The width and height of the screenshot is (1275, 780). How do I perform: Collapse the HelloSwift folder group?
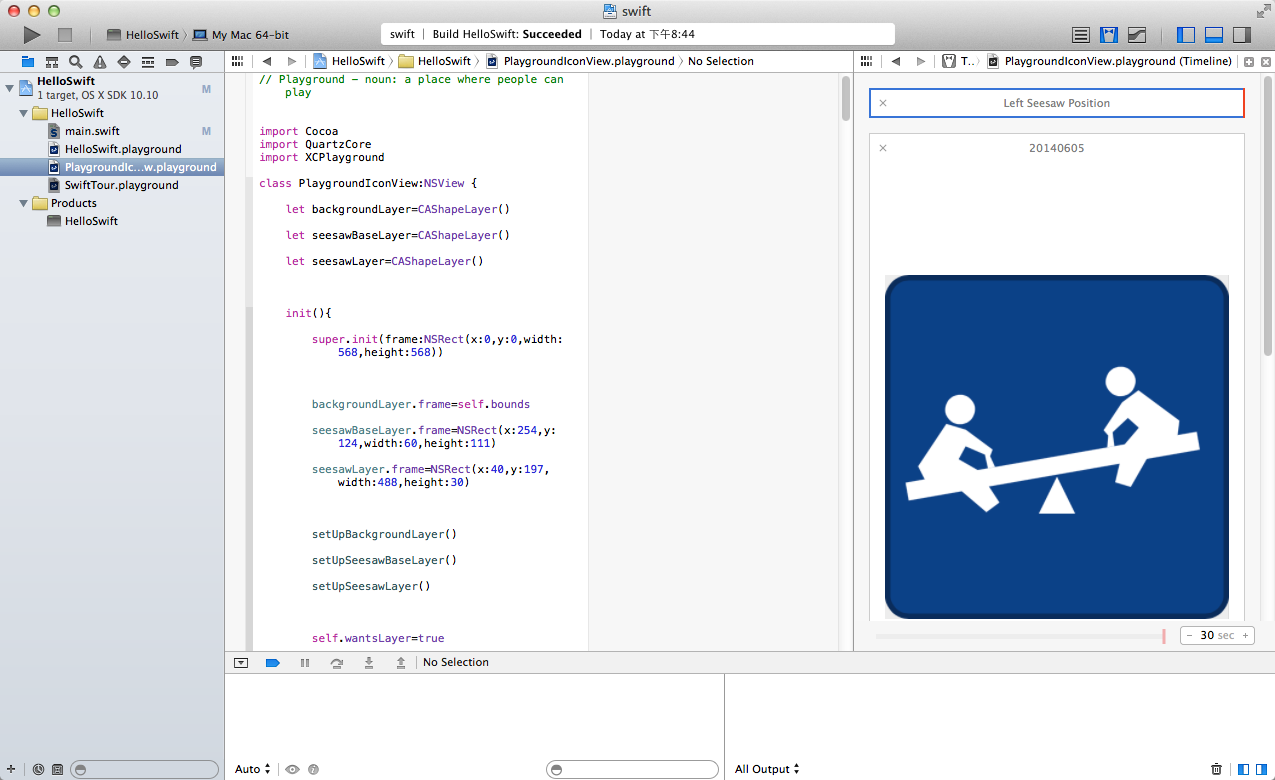(25, 113)
